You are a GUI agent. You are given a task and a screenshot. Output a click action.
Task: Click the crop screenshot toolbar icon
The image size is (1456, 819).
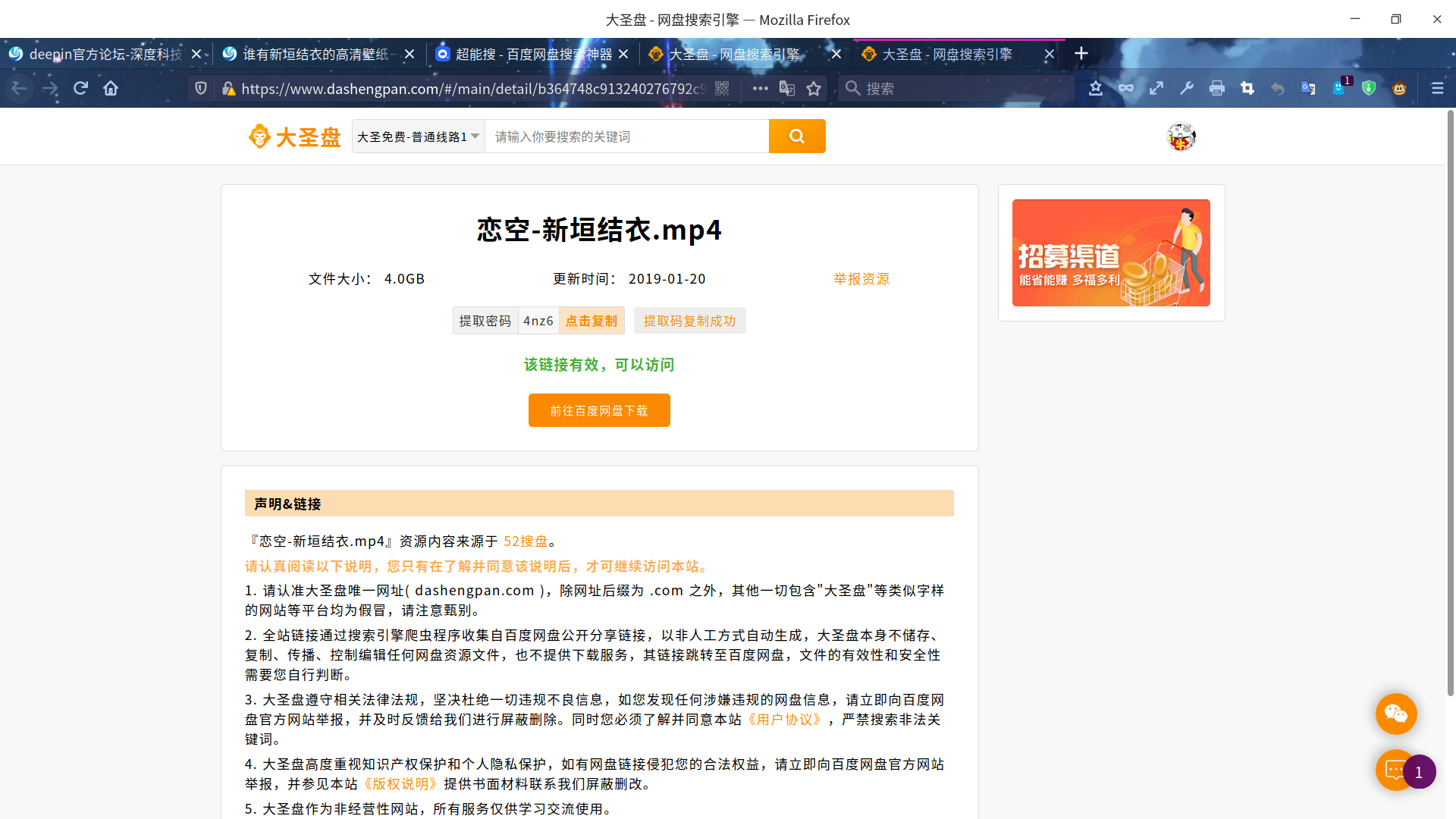[x=1247, y=89]
